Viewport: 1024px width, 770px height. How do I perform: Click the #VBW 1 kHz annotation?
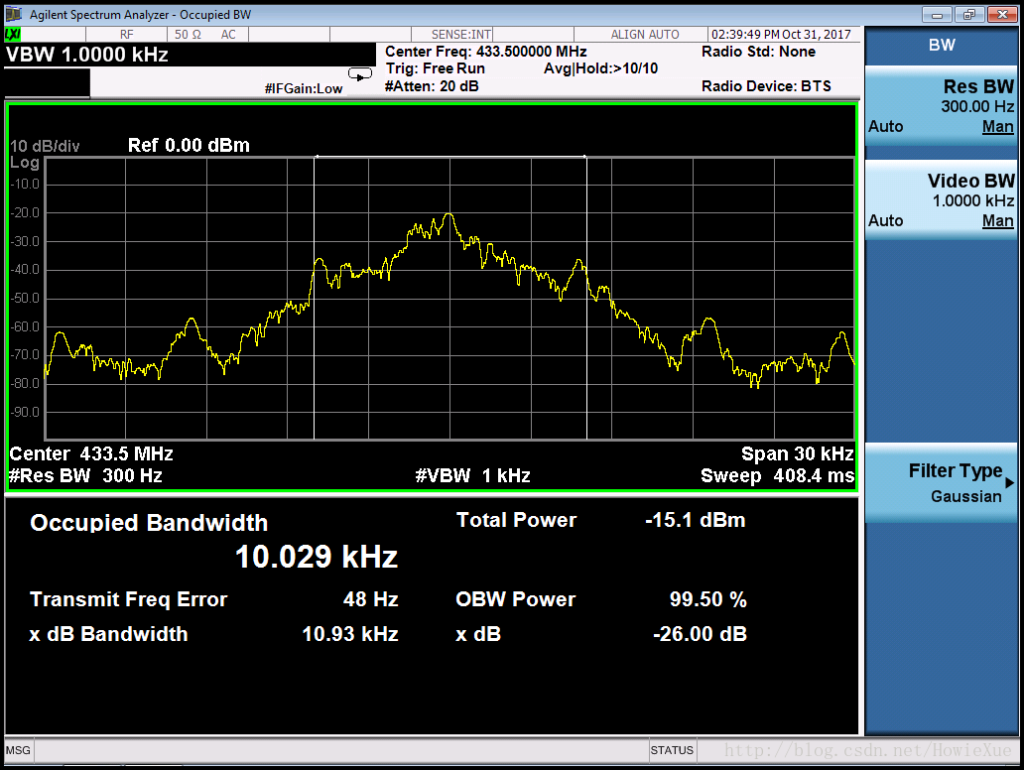point(473,475)
